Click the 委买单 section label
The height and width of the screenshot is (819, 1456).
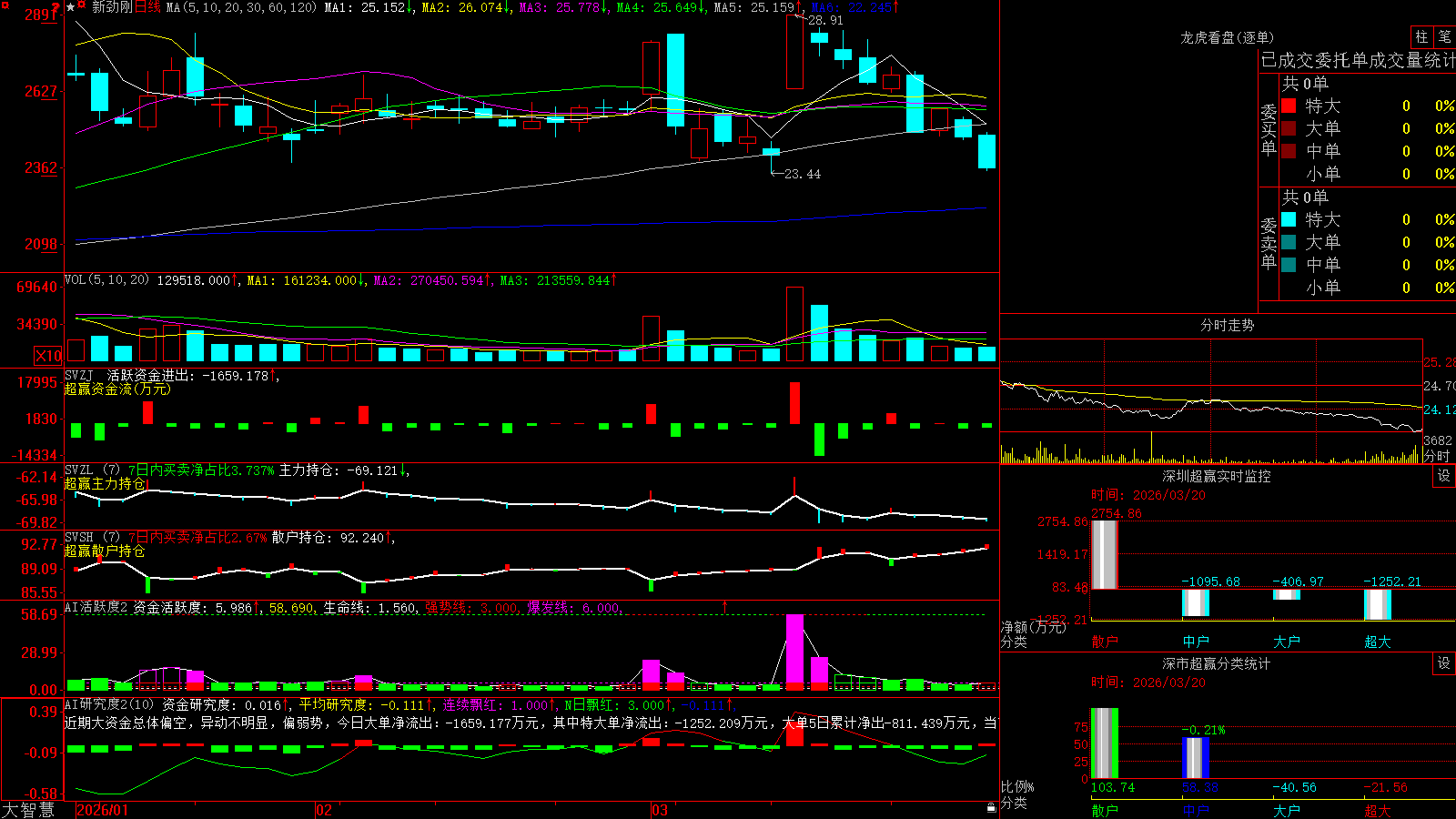(1269, 129)
